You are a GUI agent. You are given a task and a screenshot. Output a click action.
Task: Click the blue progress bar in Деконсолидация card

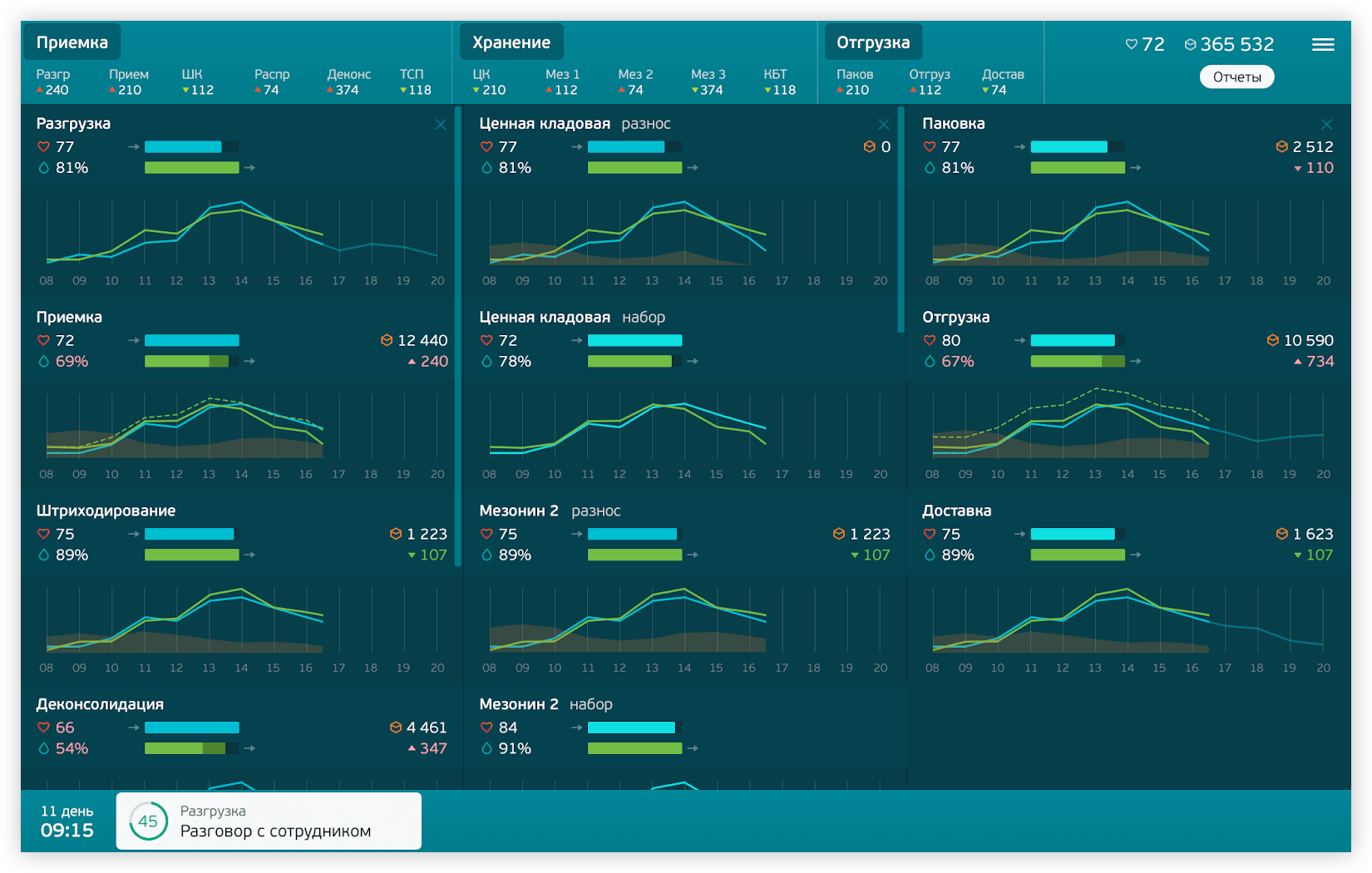coord(191,727)
